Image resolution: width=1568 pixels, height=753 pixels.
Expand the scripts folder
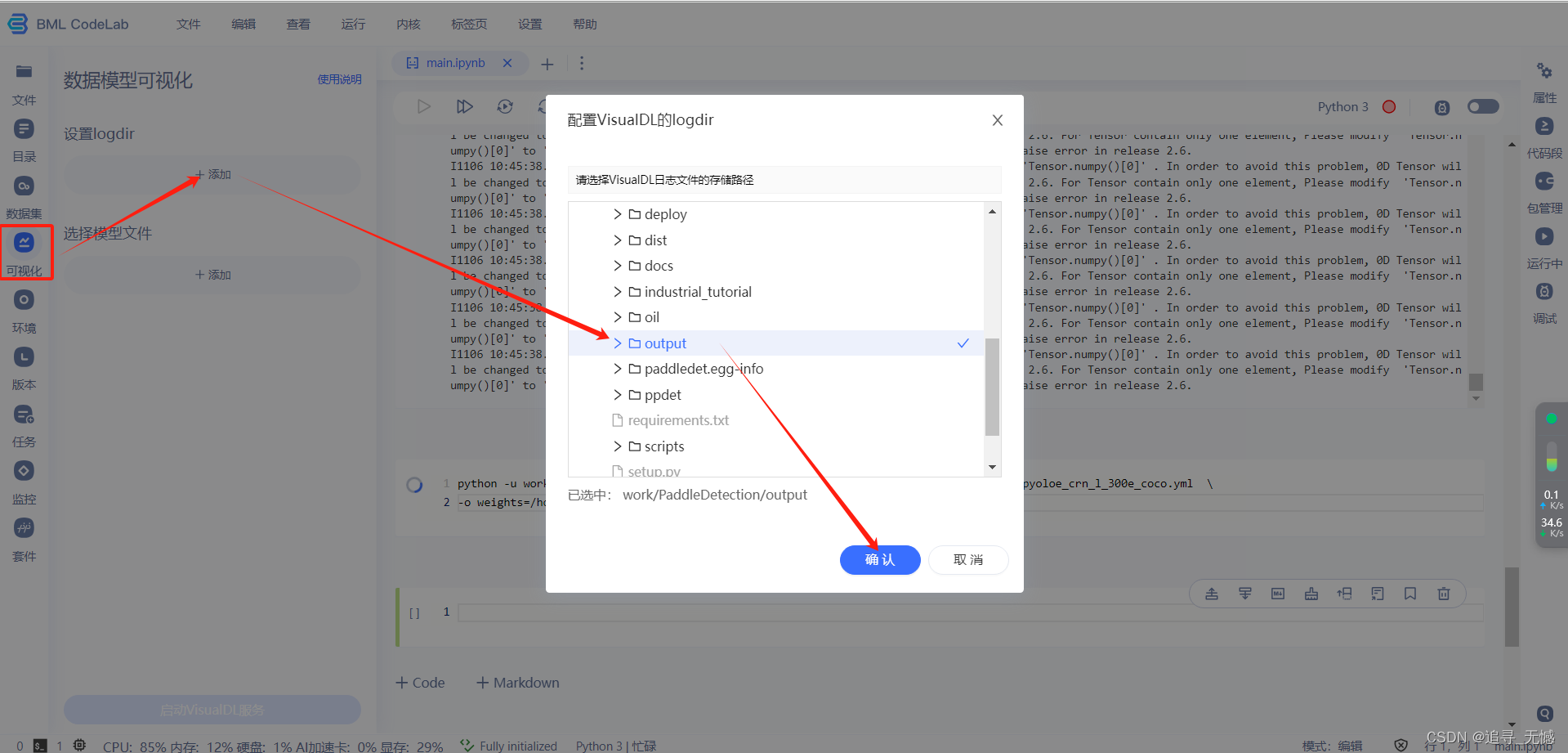pyautogui.click(x=618, y=446)
